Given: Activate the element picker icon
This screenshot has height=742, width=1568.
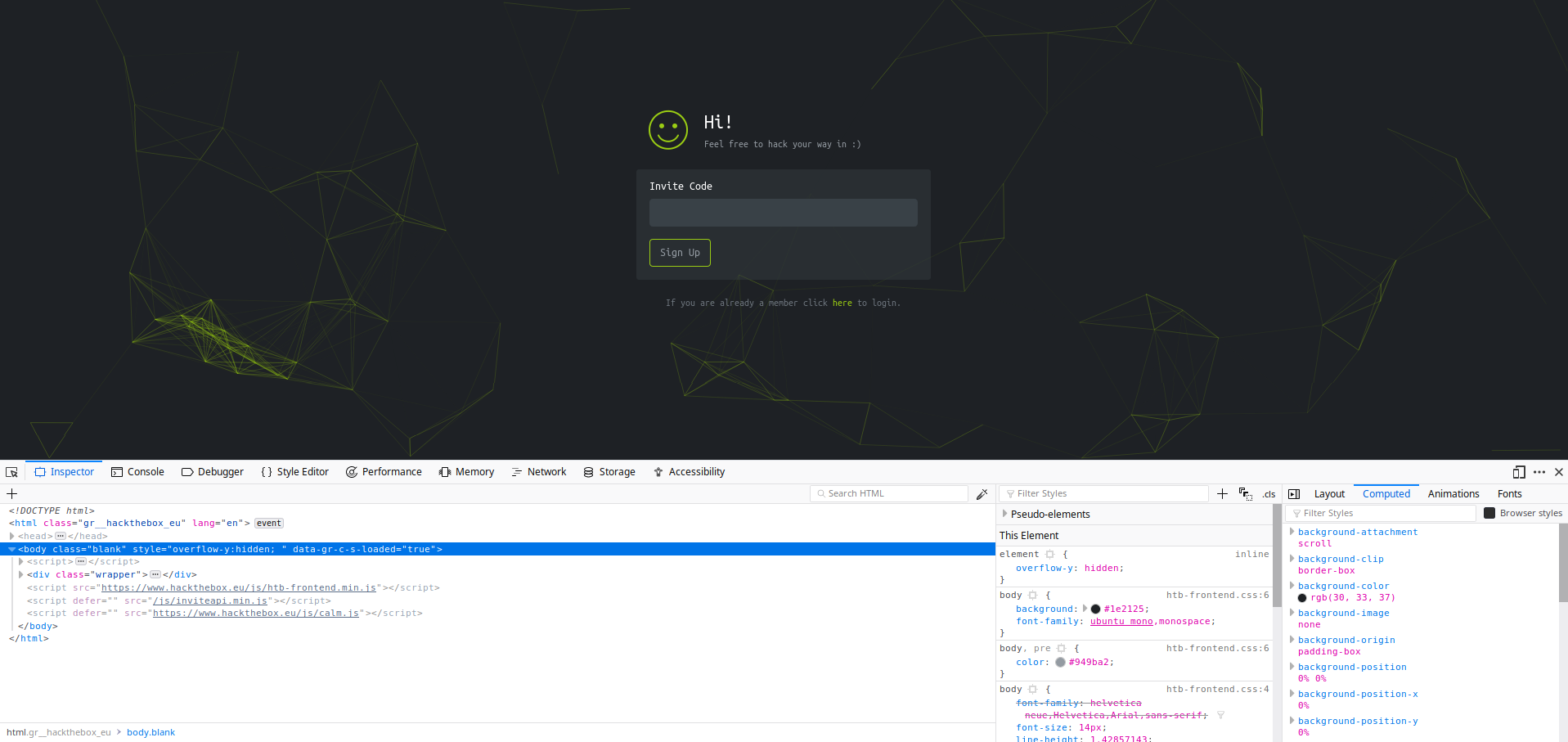Looking at the screenshot, I should (11, 472).
